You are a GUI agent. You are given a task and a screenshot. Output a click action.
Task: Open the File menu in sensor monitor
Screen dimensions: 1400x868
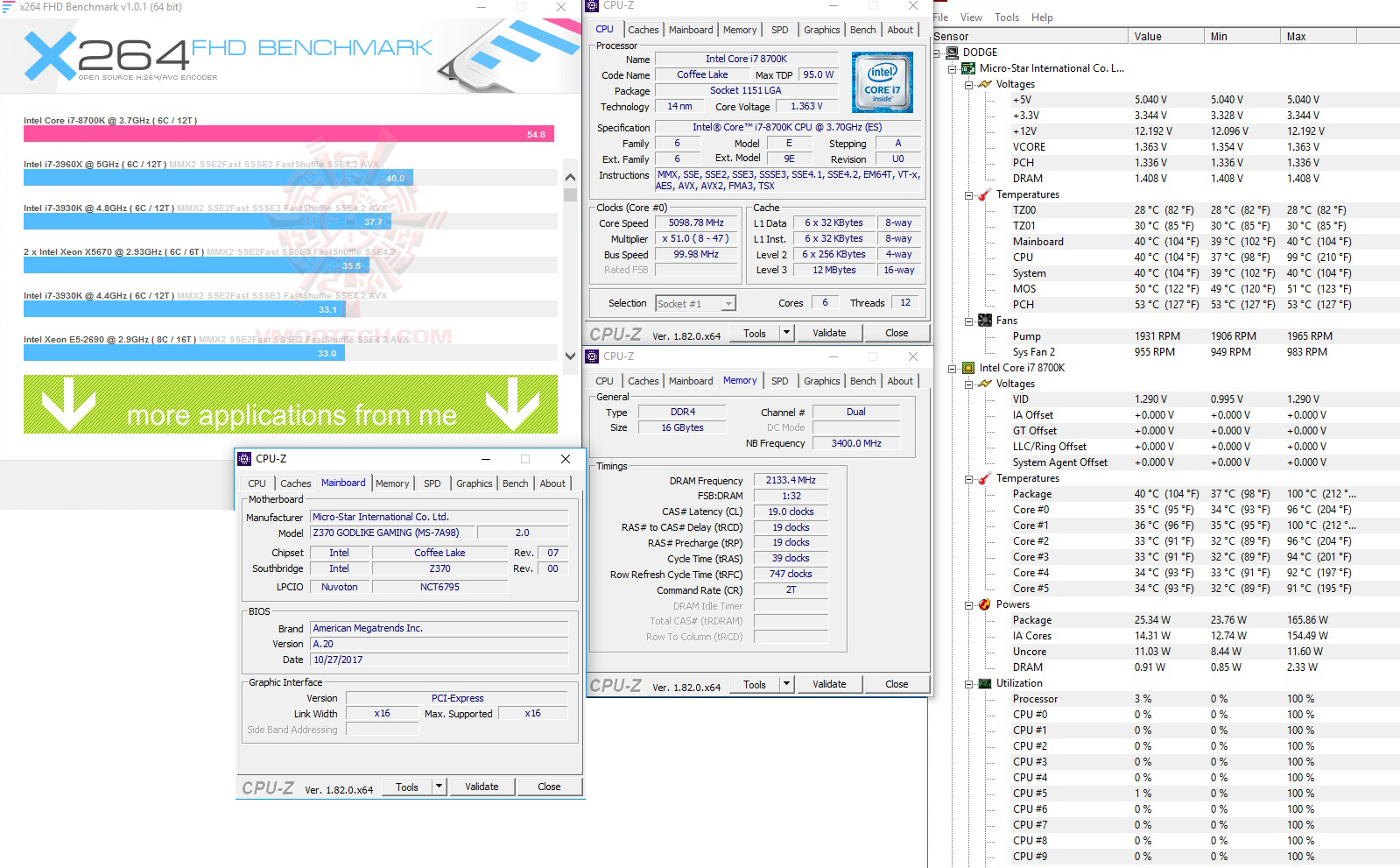(x=940, y=18)
